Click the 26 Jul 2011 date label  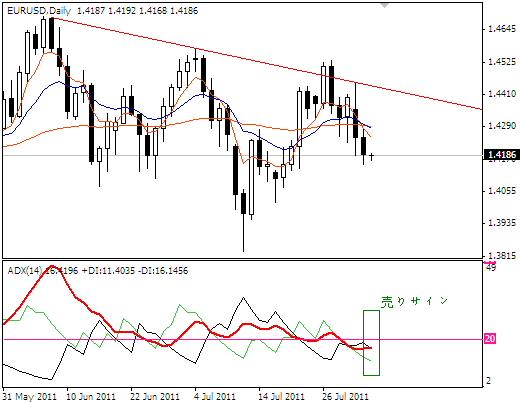point(345,397)
